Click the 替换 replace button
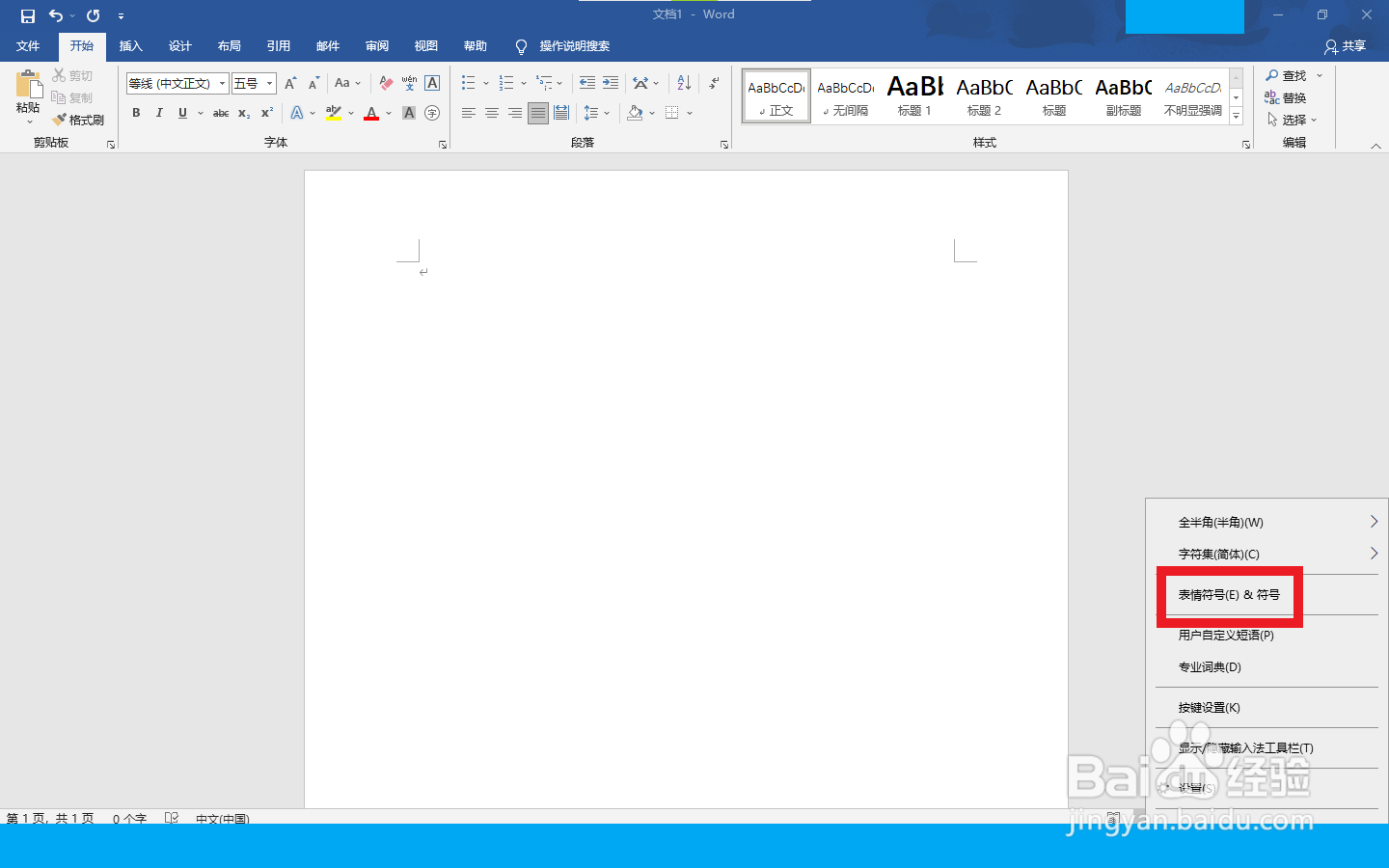1389x868 pixels. click(x=1286, y=97)
